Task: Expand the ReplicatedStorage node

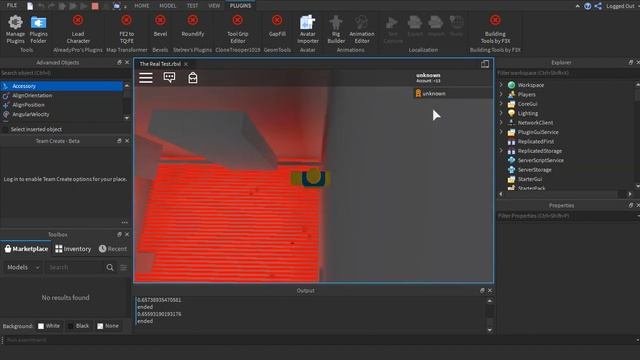Action: click(x=501, y=151)
